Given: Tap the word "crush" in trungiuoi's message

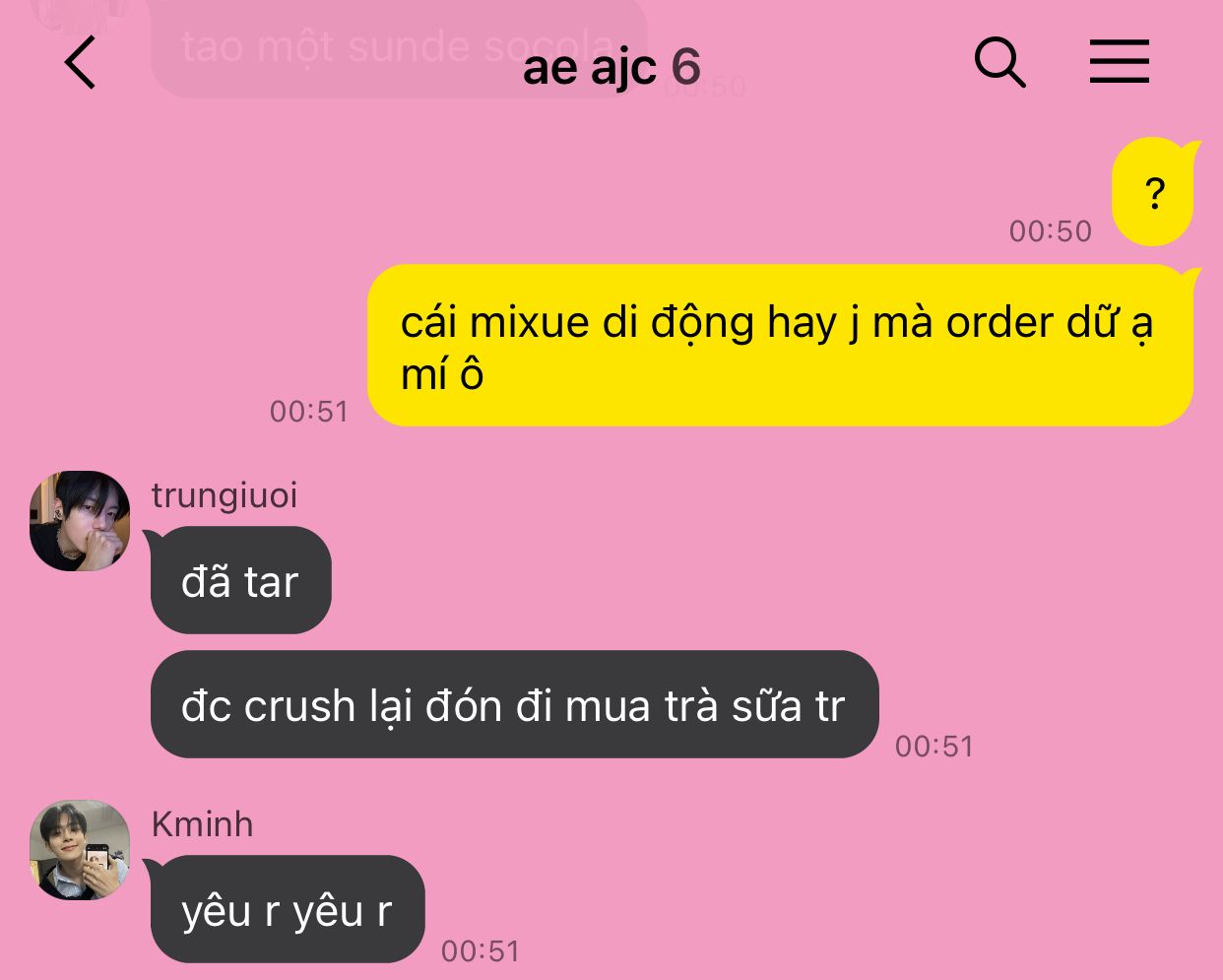Looking at the screenshot, I should tap(299, 706).
